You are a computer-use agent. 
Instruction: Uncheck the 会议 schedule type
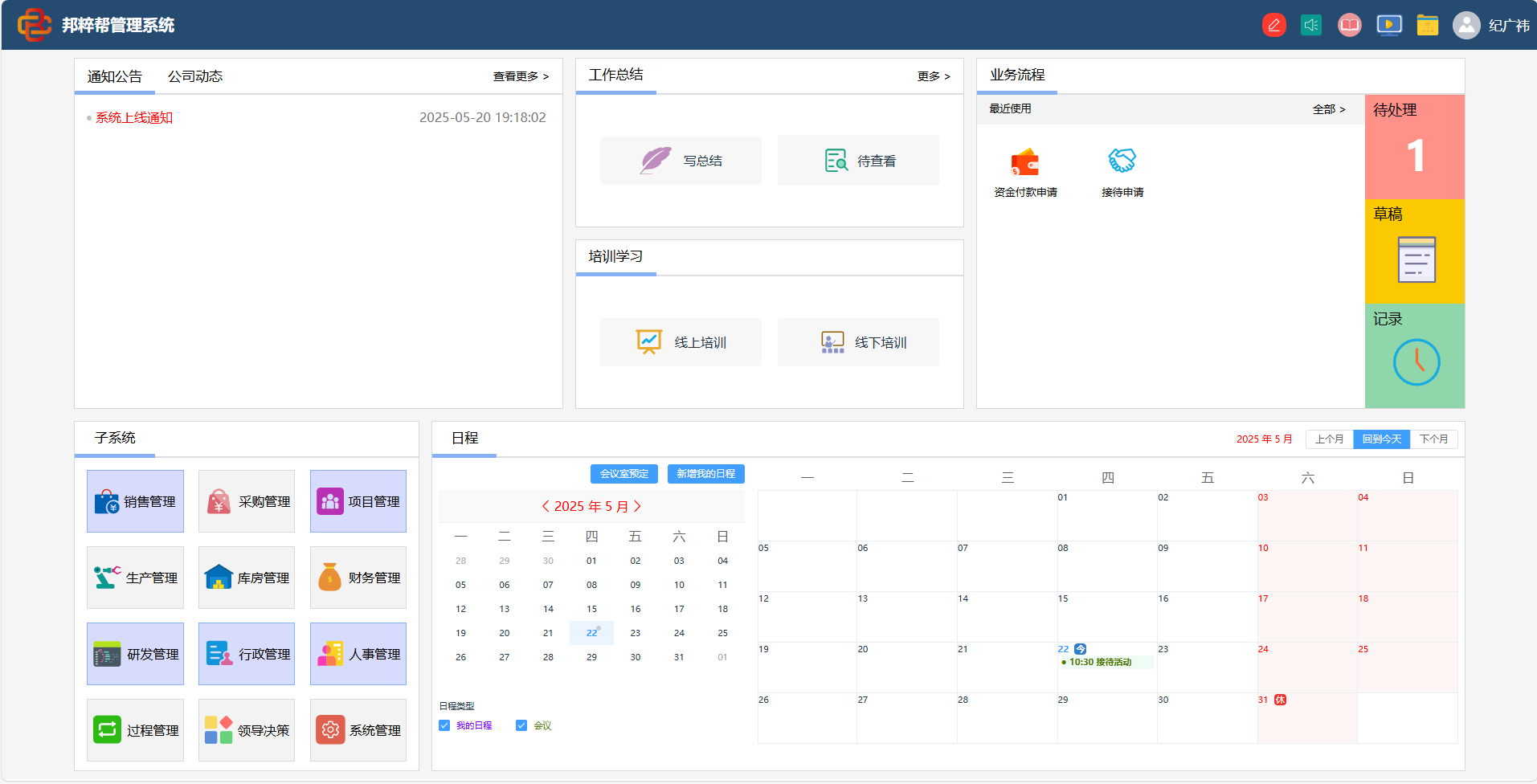point(521,725)
